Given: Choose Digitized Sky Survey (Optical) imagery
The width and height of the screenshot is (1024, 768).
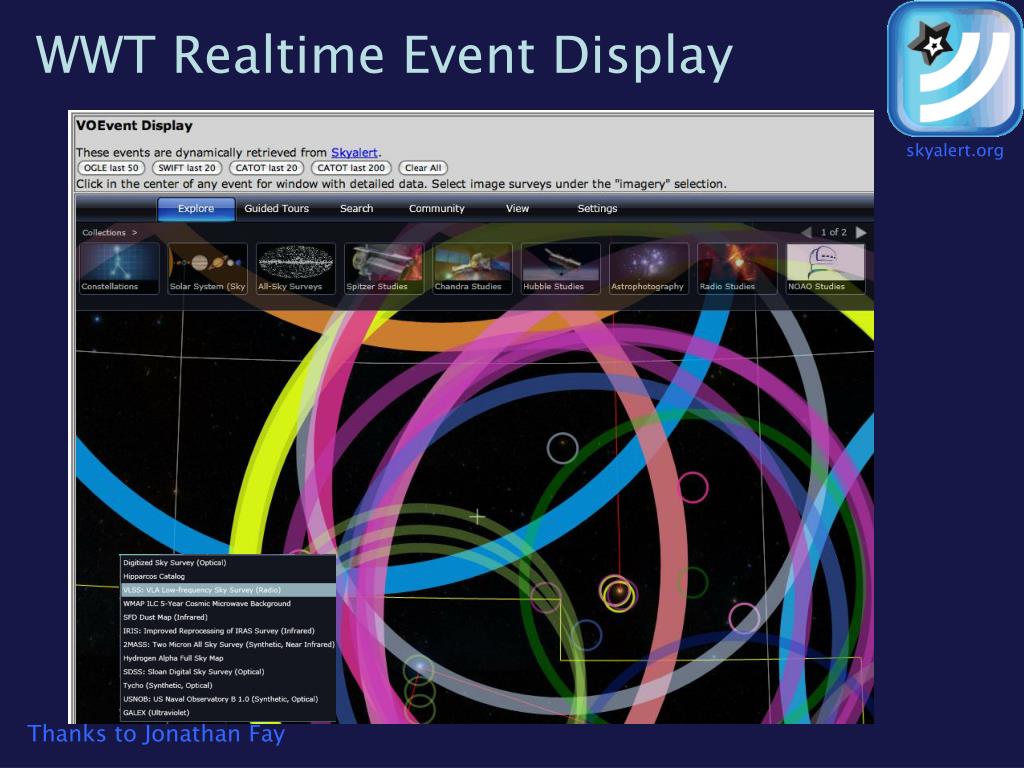Looking at the screenshot, I should (x=228, y=562).
